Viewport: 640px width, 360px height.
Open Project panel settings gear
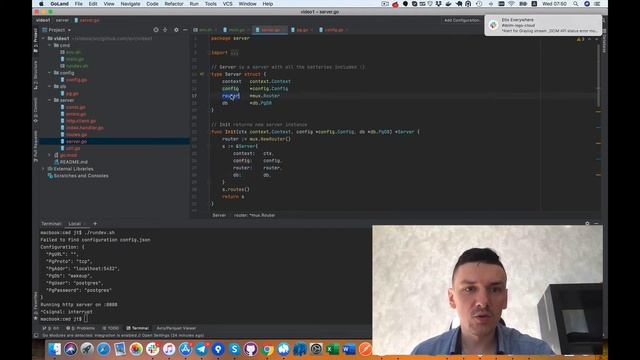click(x=176, y=30)
